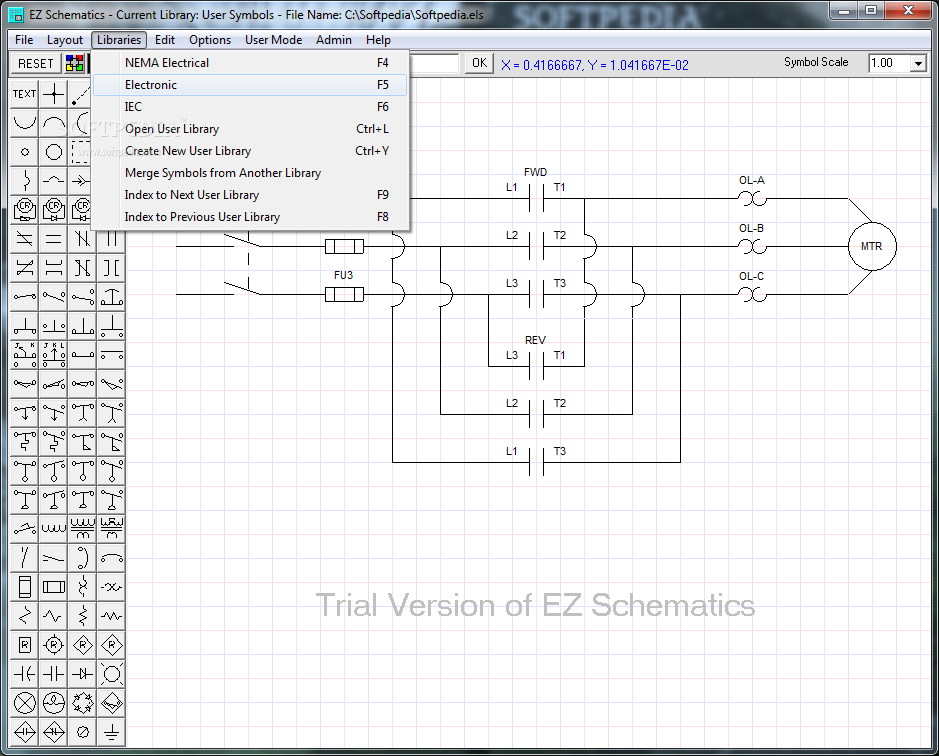The width and height of the screenshot is (939, 756).
Task: Close the open Libraries menu
Action: (x=119, y=40)
